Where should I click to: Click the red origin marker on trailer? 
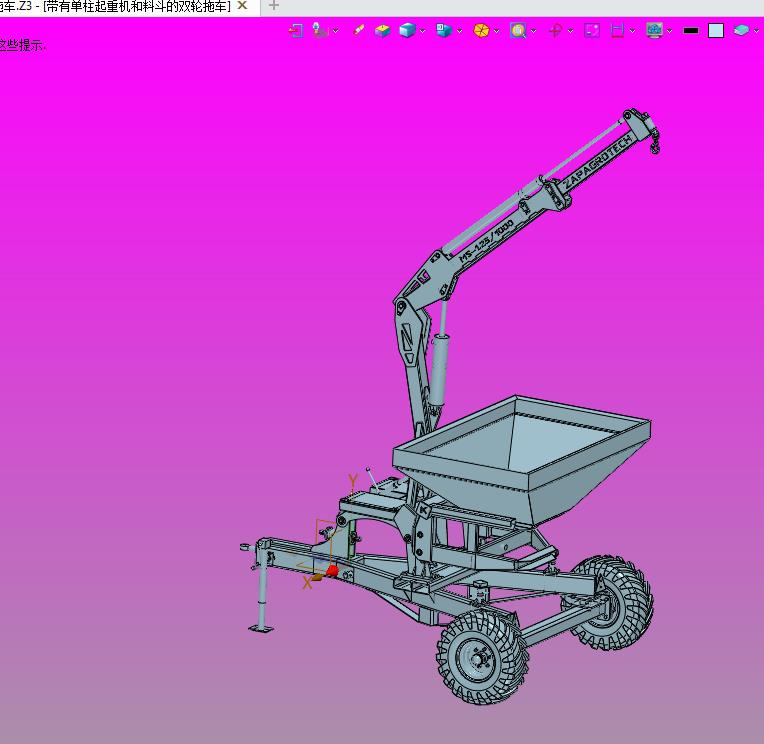(x=332, y=571)
